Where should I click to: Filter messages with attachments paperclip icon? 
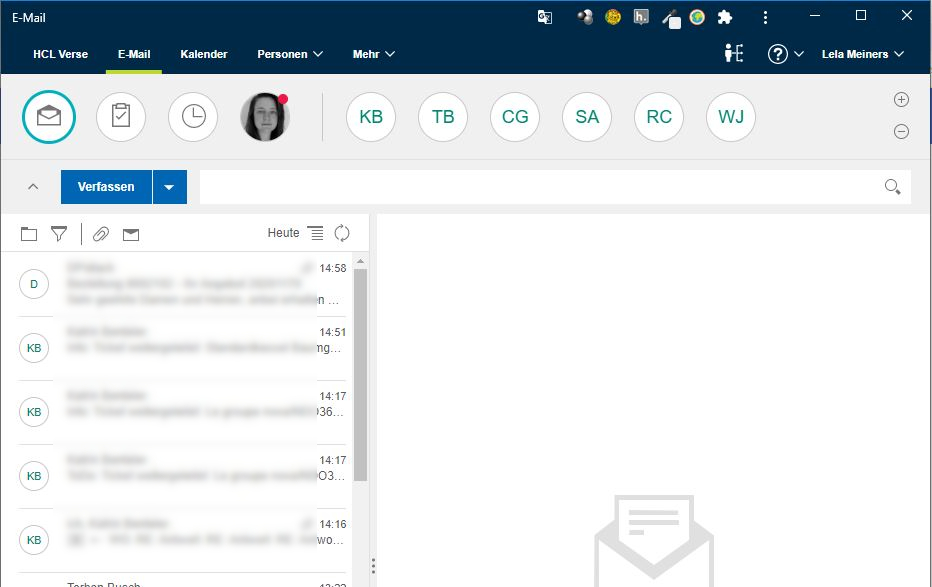[100, 234]
